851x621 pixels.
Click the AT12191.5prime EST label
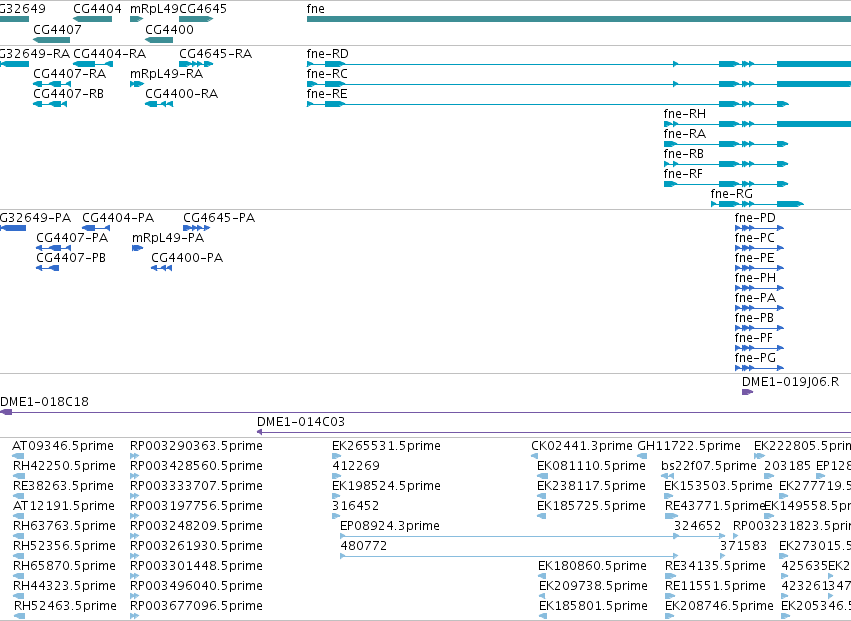64,506
